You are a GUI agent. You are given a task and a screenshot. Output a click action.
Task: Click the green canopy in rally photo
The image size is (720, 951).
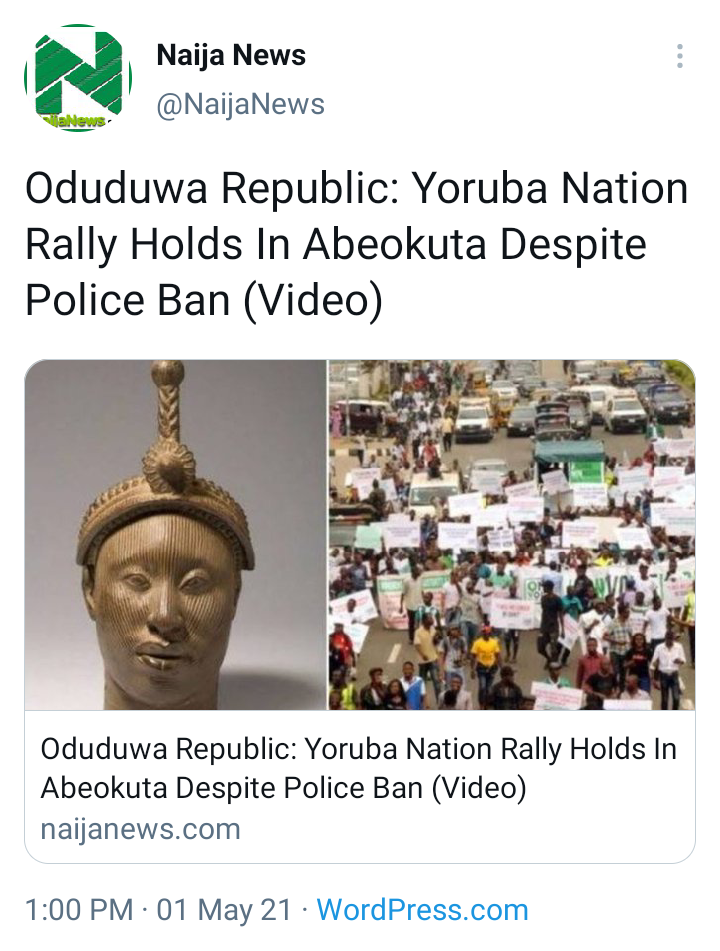(x=569, y=452)
